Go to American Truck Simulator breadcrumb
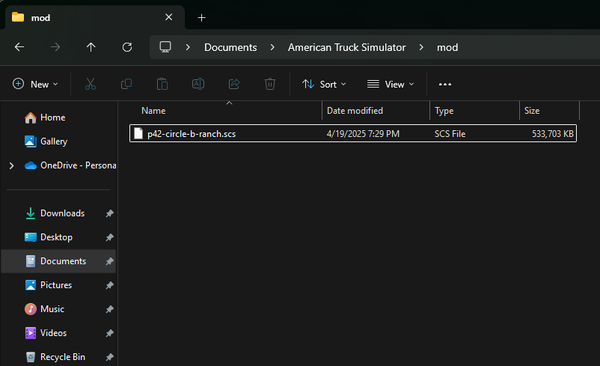Screen dimensions: 600x366 point(347,47)
